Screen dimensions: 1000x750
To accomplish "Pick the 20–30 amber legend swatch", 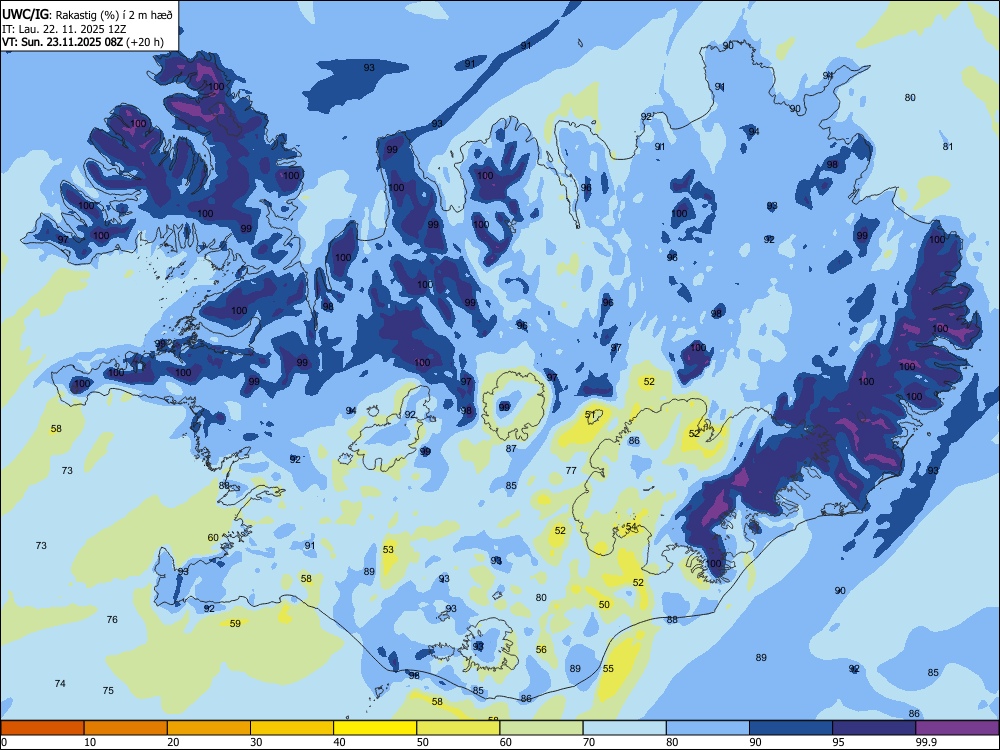I will point(209,728).
